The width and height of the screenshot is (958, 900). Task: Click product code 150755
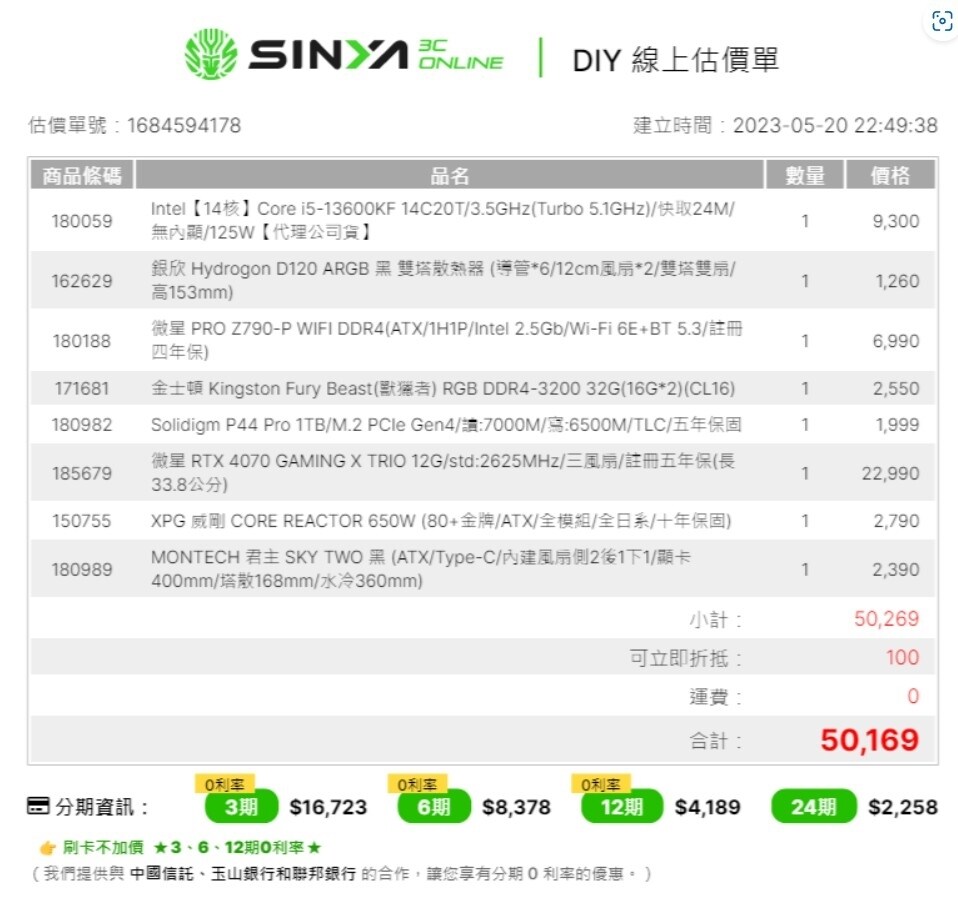[x=82, y=521]
